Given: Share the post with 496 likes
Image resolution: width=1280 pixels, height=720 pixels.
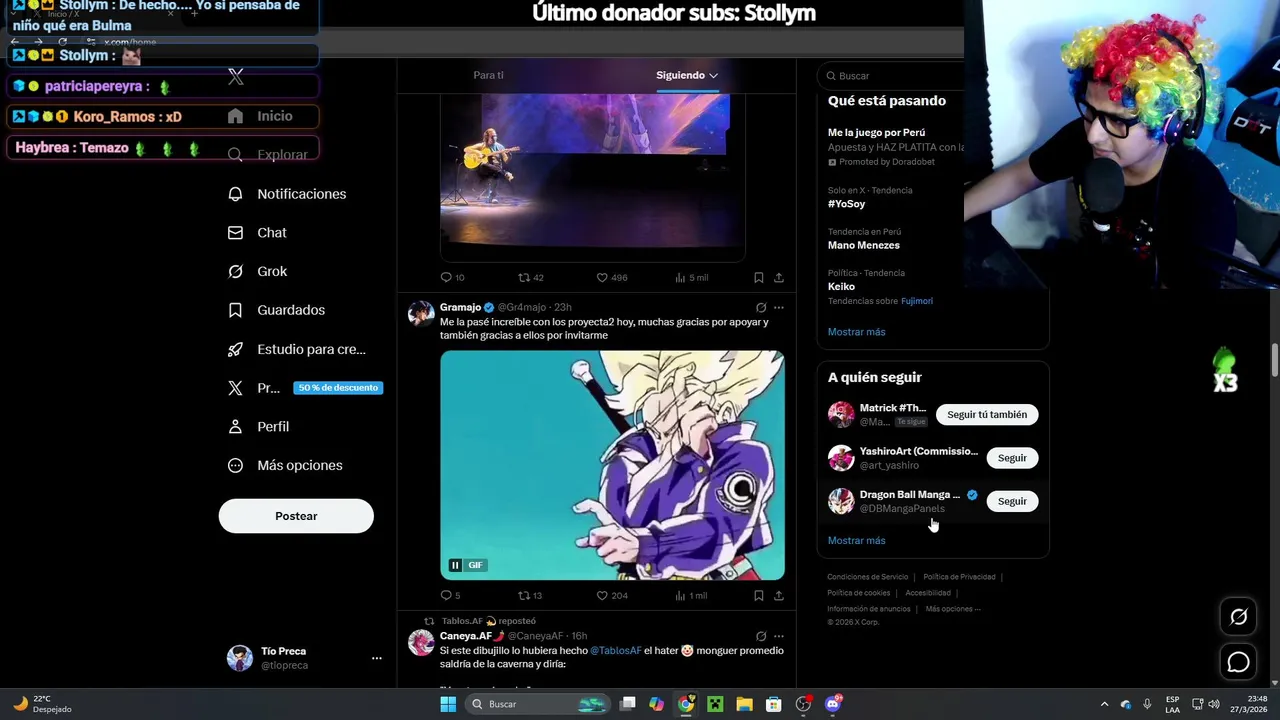Looking at the screenshot, I should 779,277.
